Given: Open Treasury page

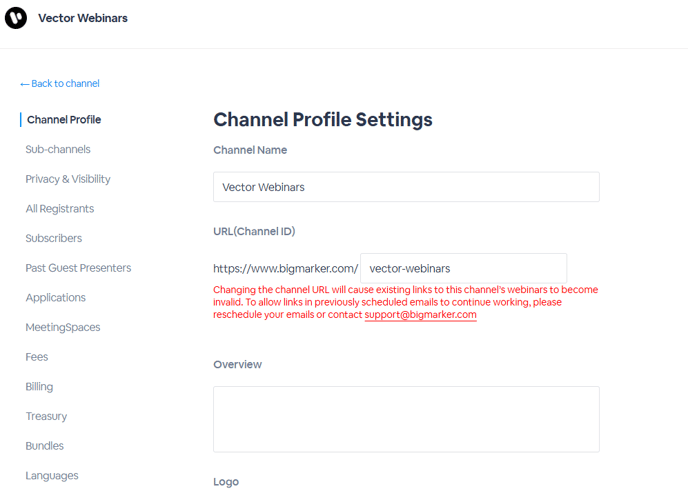Looking at the screenshot, I should (46, 416).
